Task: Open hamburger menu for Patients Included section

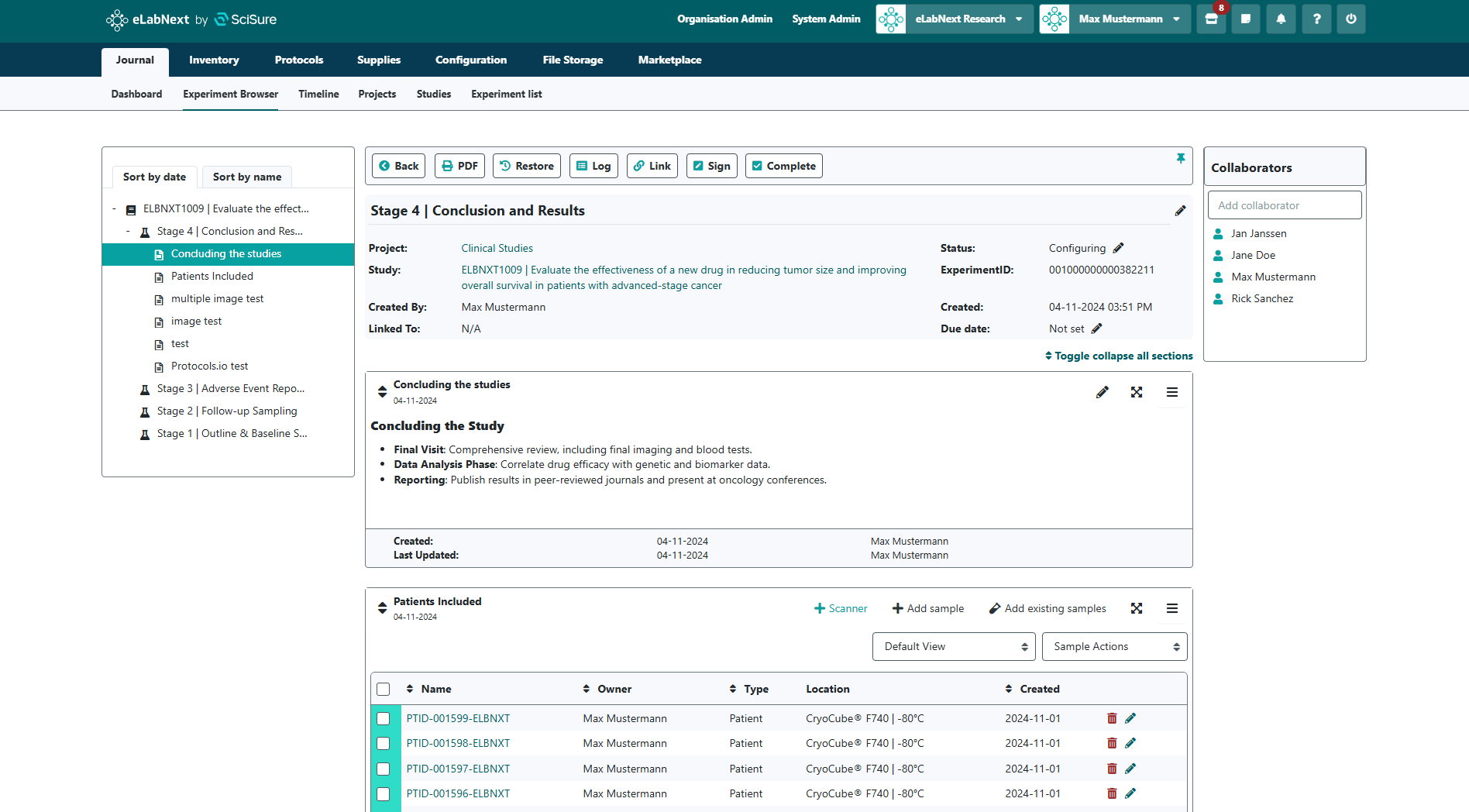Action: 1171,608
